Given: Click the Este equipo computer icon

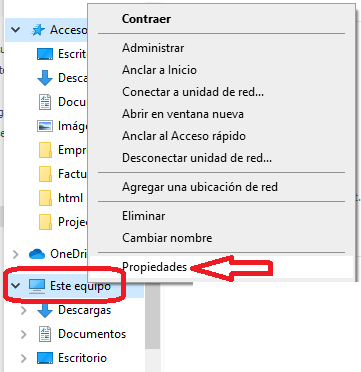Looking at the screenshot, I should pos(37,286).
